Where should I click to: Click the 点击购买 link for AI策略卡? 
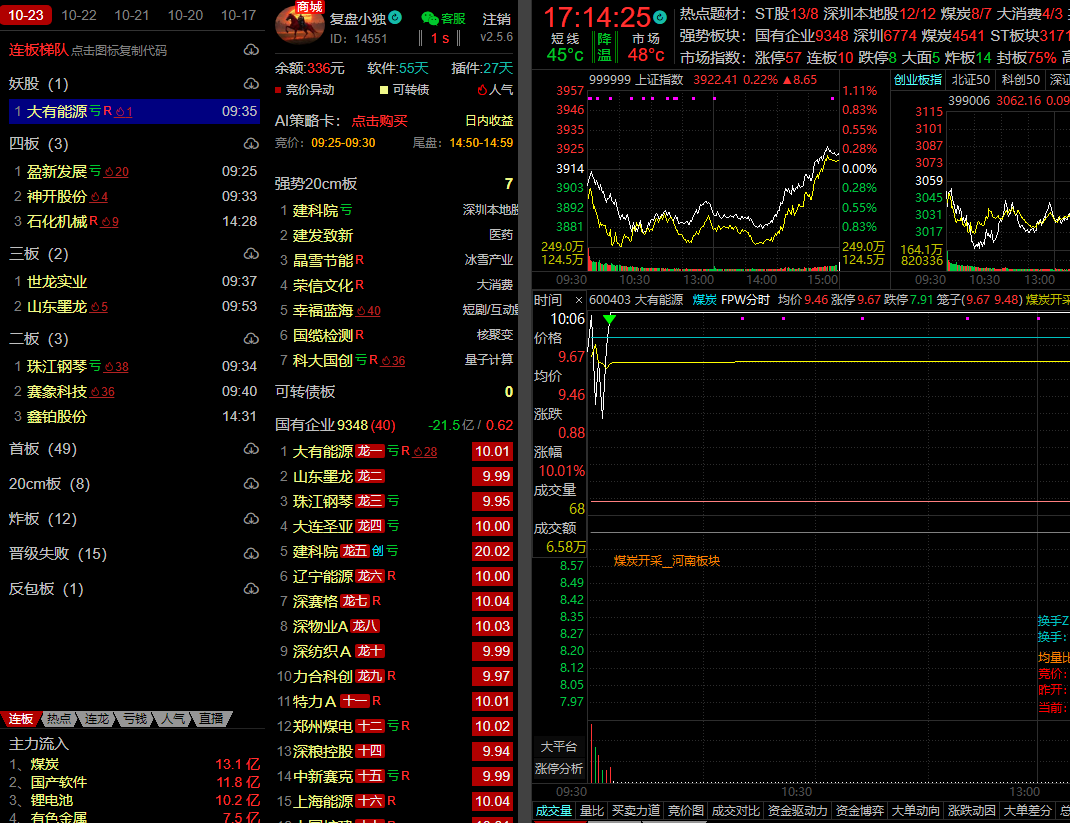point(379,121)
